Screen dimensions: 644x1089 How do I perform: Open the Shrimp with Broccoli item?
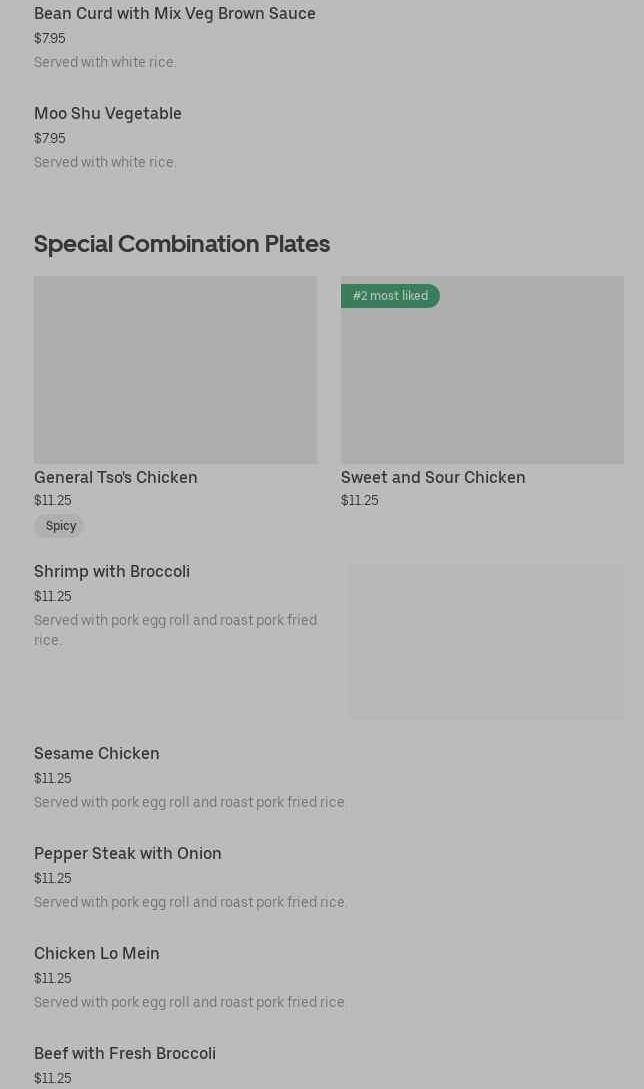coord(112,572)
